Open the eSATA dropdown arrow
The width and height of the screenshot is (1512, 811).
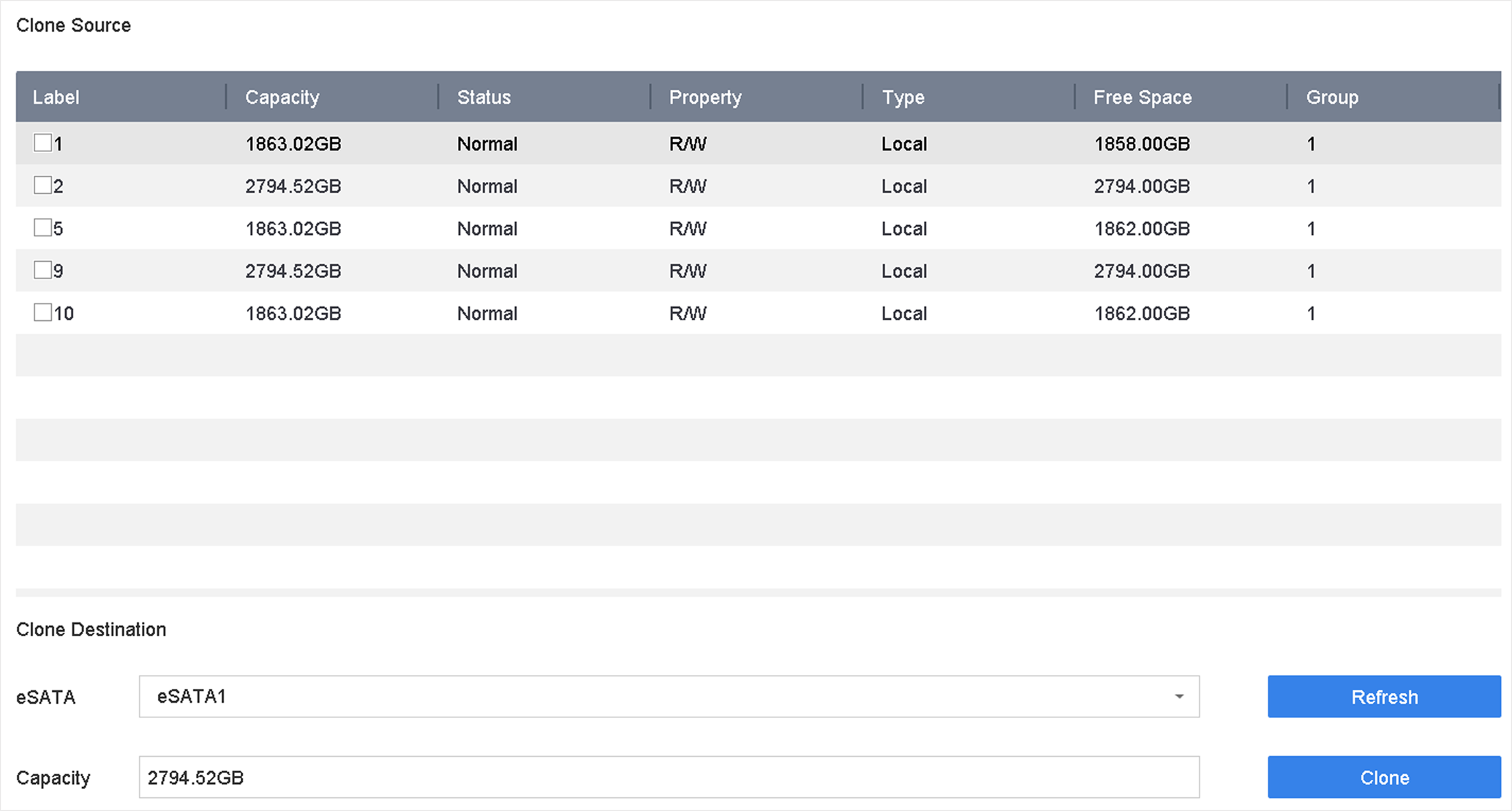pyautogui.click(x=1178, y=696)
